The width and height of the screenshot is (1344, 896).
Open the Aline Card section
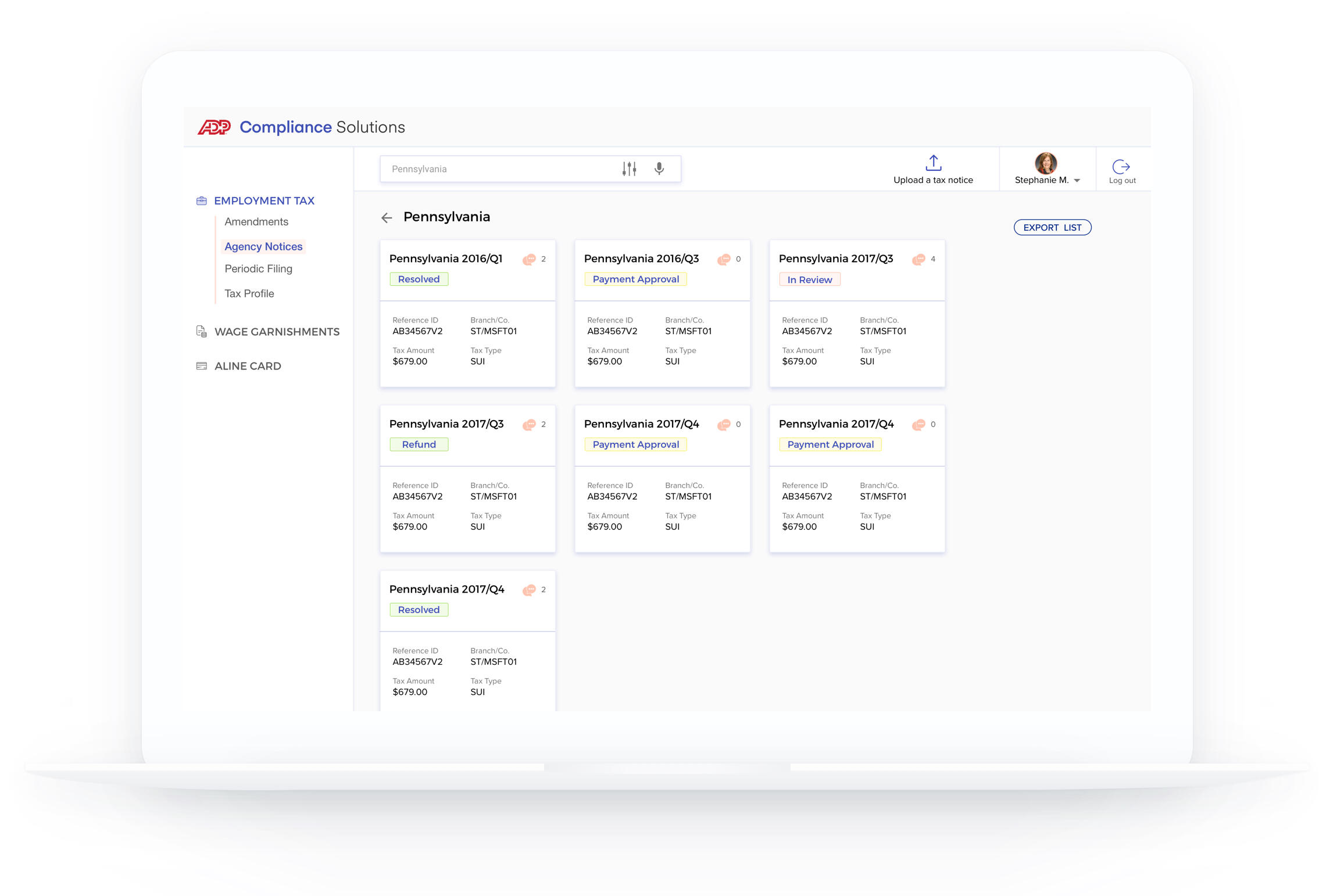[x=247, y=366]
